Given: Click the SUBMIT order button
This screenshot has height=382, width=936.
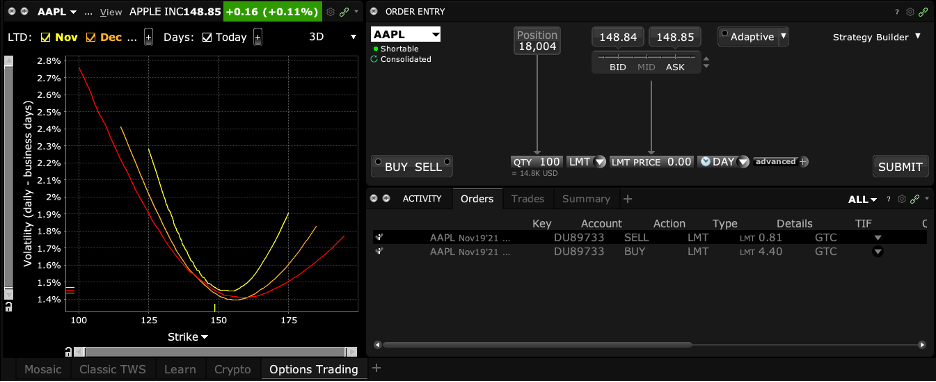Looking at the screenshot, I should point(900,167).
